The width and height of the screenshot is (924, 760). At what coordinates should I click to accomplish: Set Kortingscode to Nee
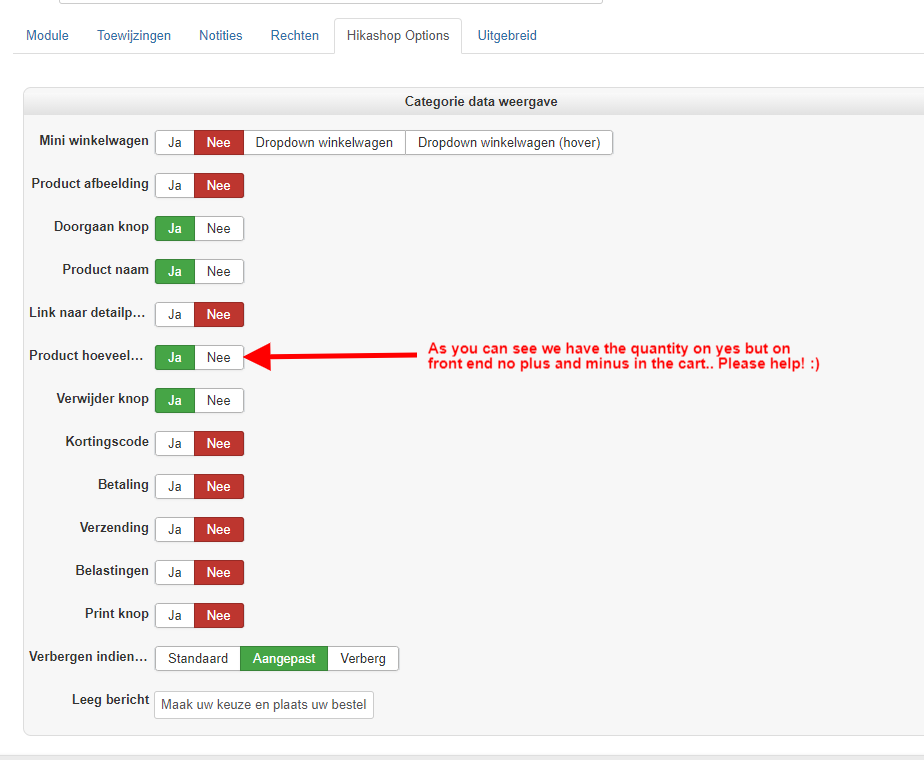tap(219, 444)
